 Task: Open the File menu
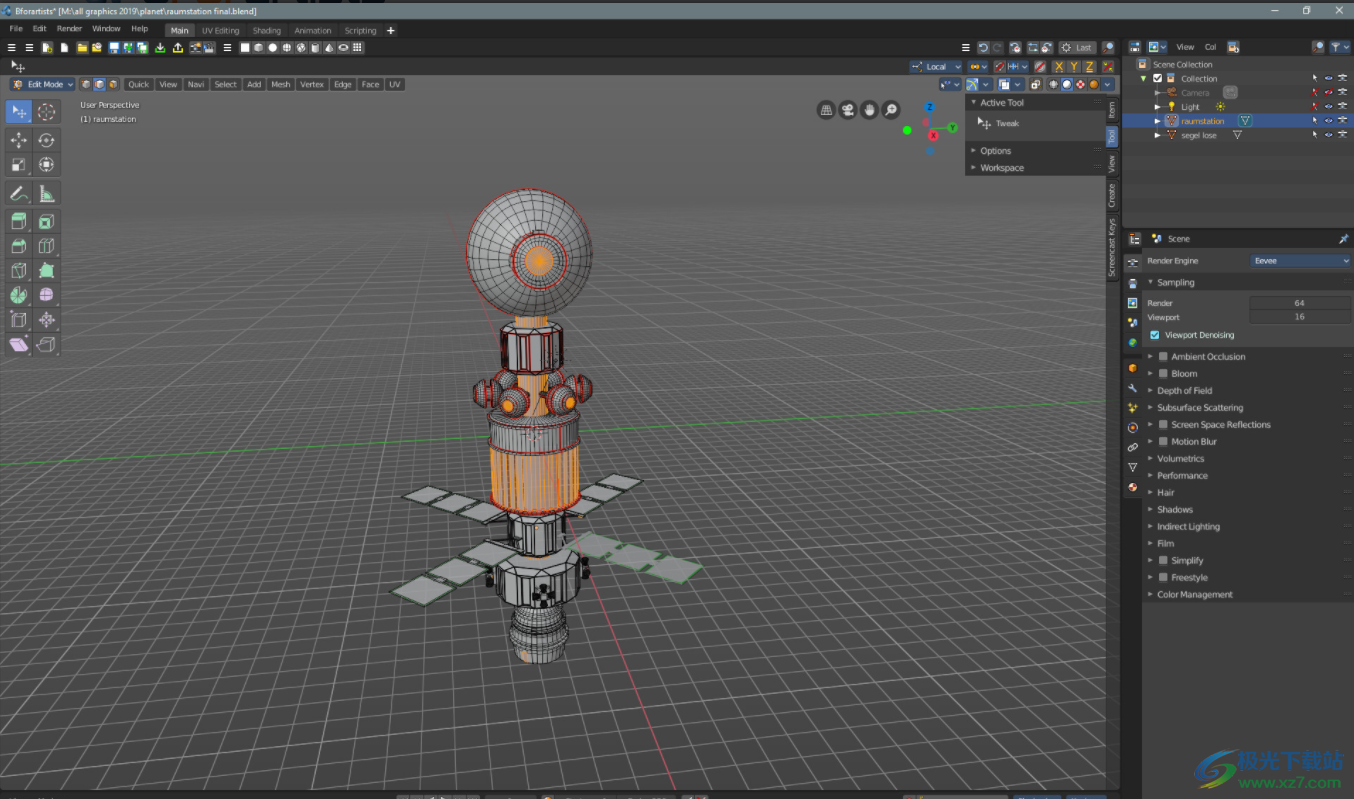pyautogui.click(x=16, y=29)
